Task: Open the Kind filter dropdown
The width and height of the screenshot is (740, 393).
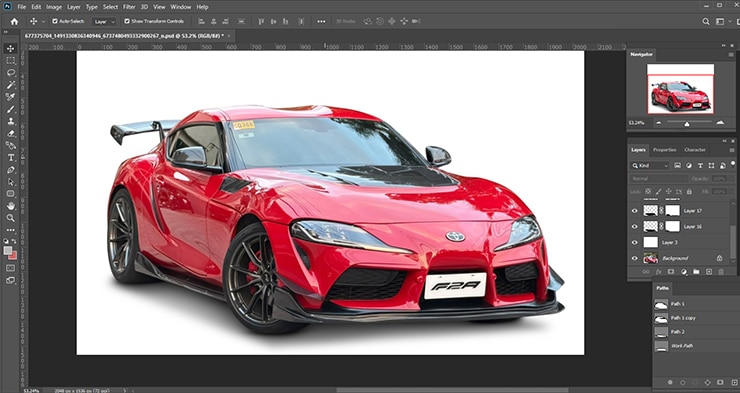Action: pos(650,166)
